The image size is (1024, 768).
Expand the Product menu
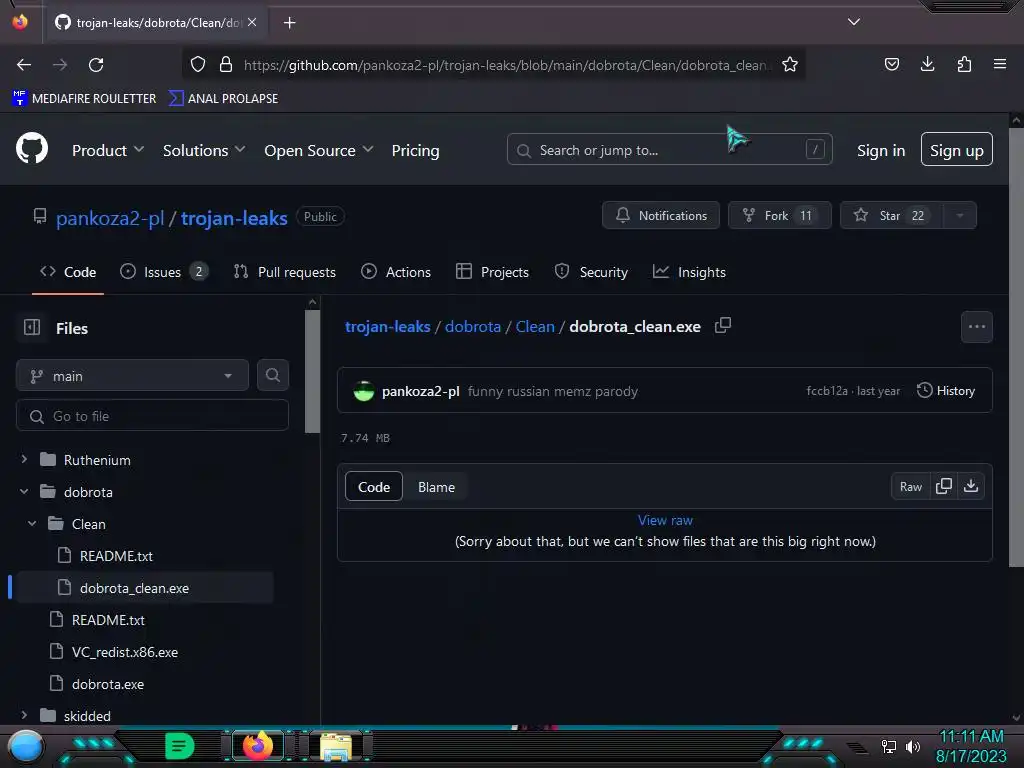[x=108, y=150]
